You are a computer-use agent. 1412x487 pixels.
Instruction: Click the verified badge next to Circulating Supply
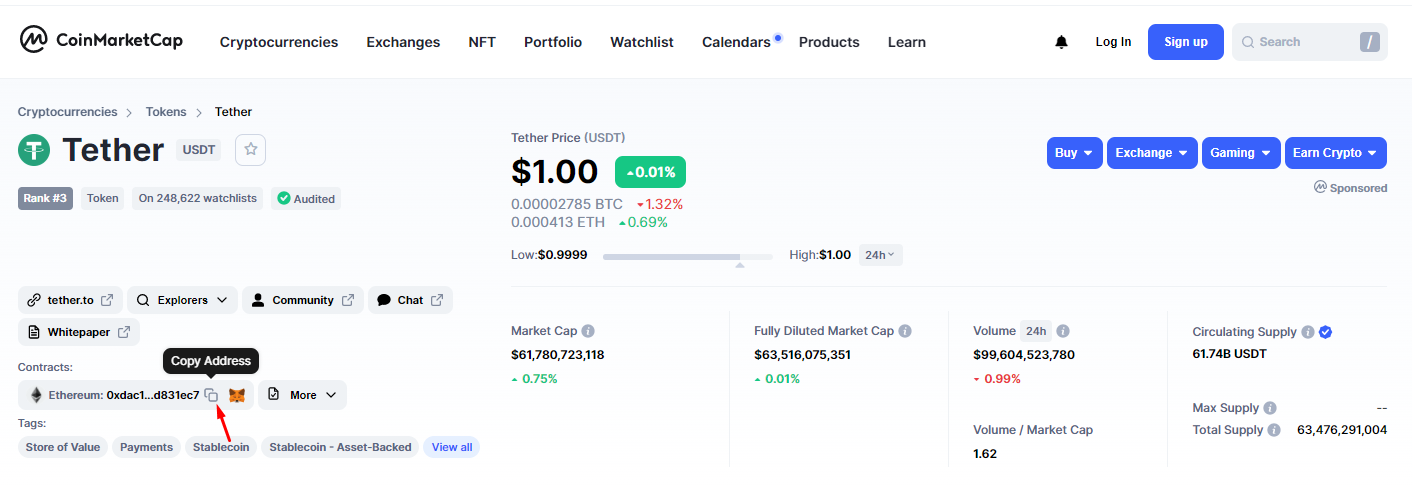coord(1325,332)
